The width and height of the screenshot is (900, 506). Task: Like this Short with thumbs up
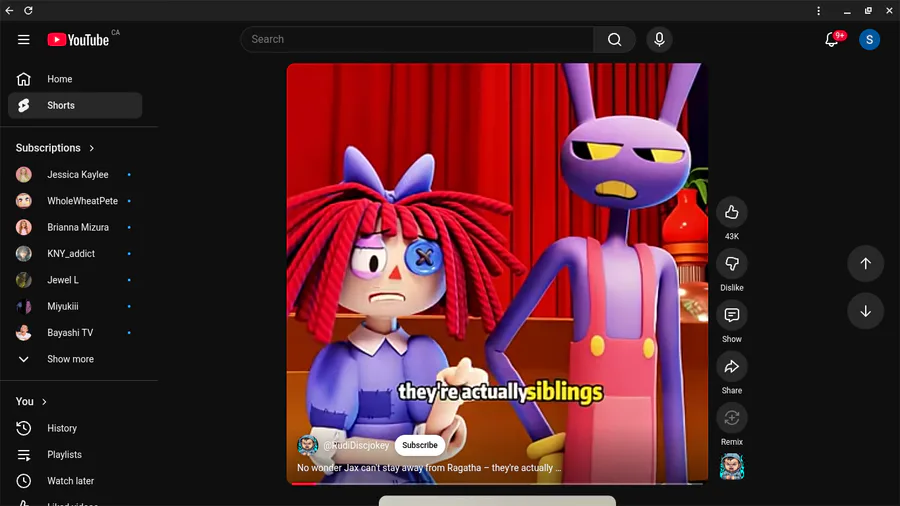(x=731, y=212)
